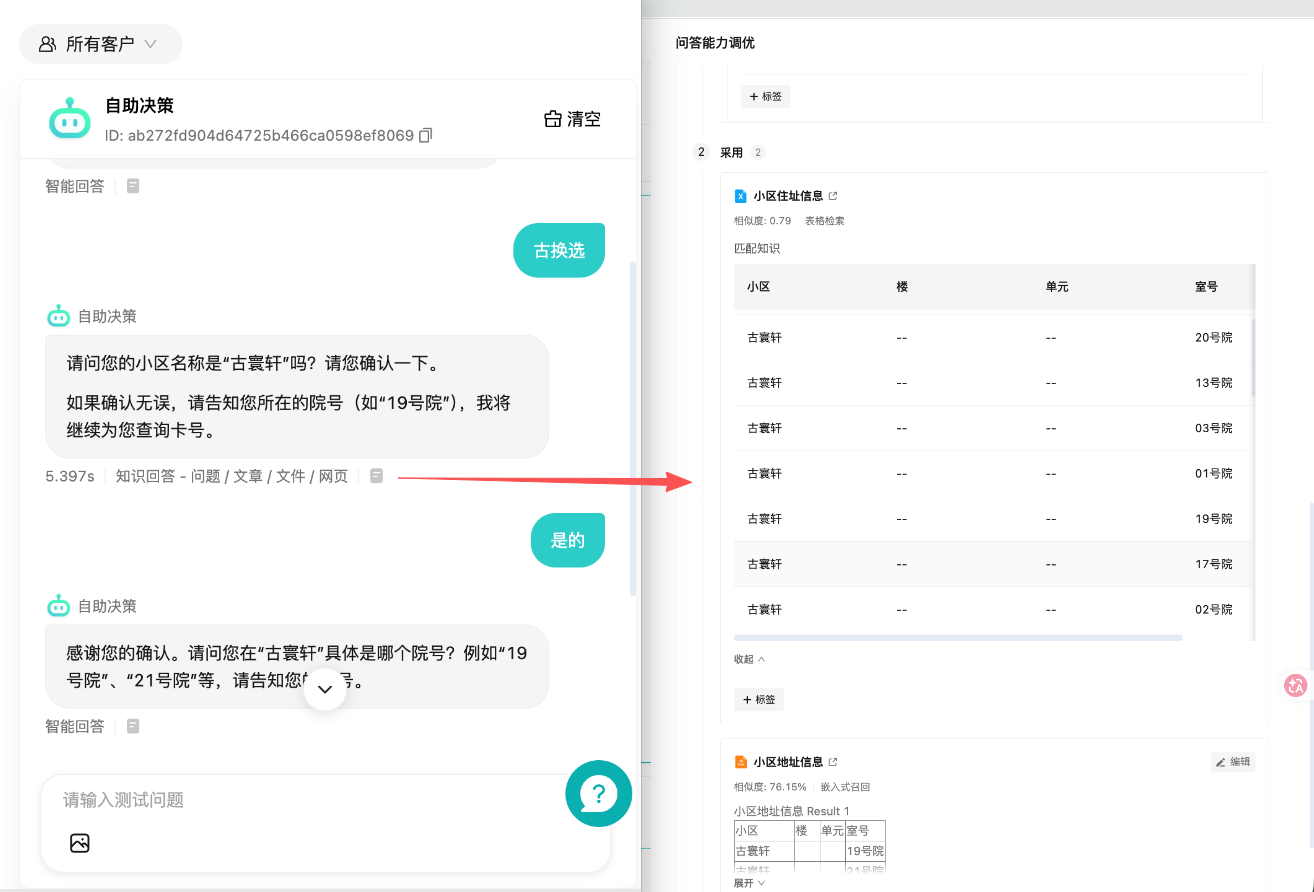Click the 小区住址信息 title link
The height and width of the screenshot is (892, 1314).
(x=788, y=196)
